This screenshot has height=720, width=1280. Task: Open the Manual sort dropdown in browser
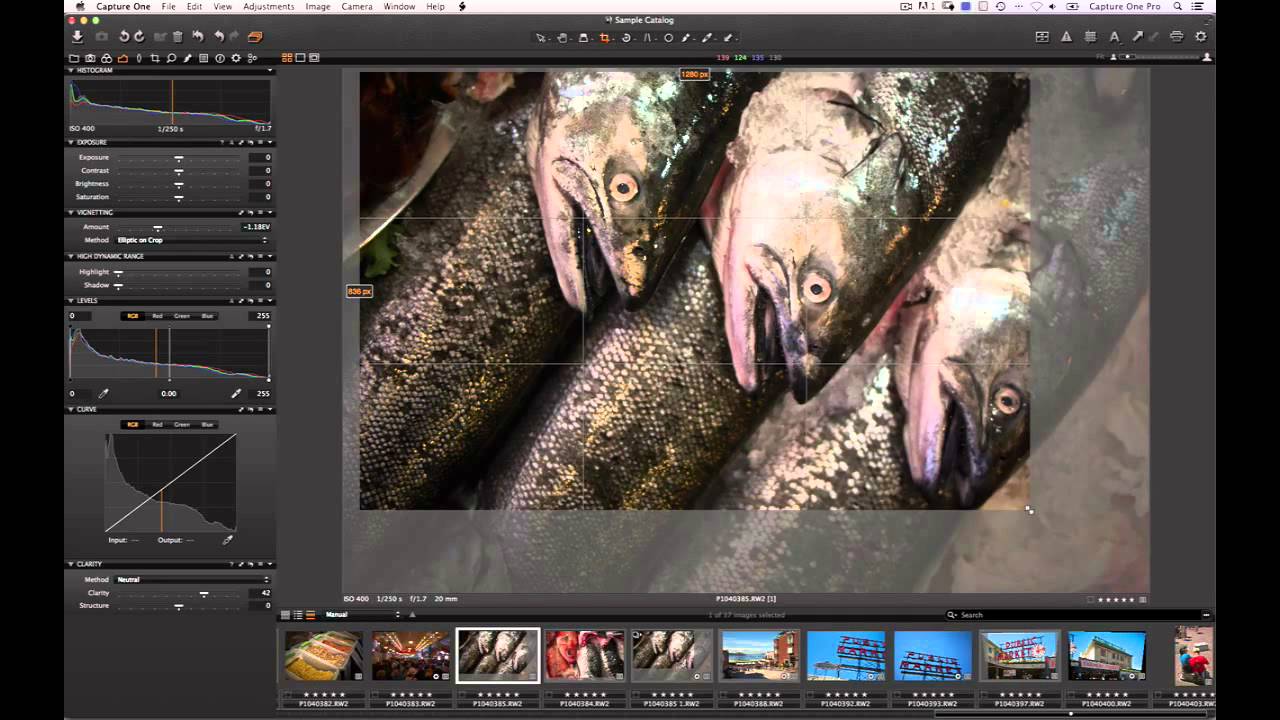[x=362, y=615]
